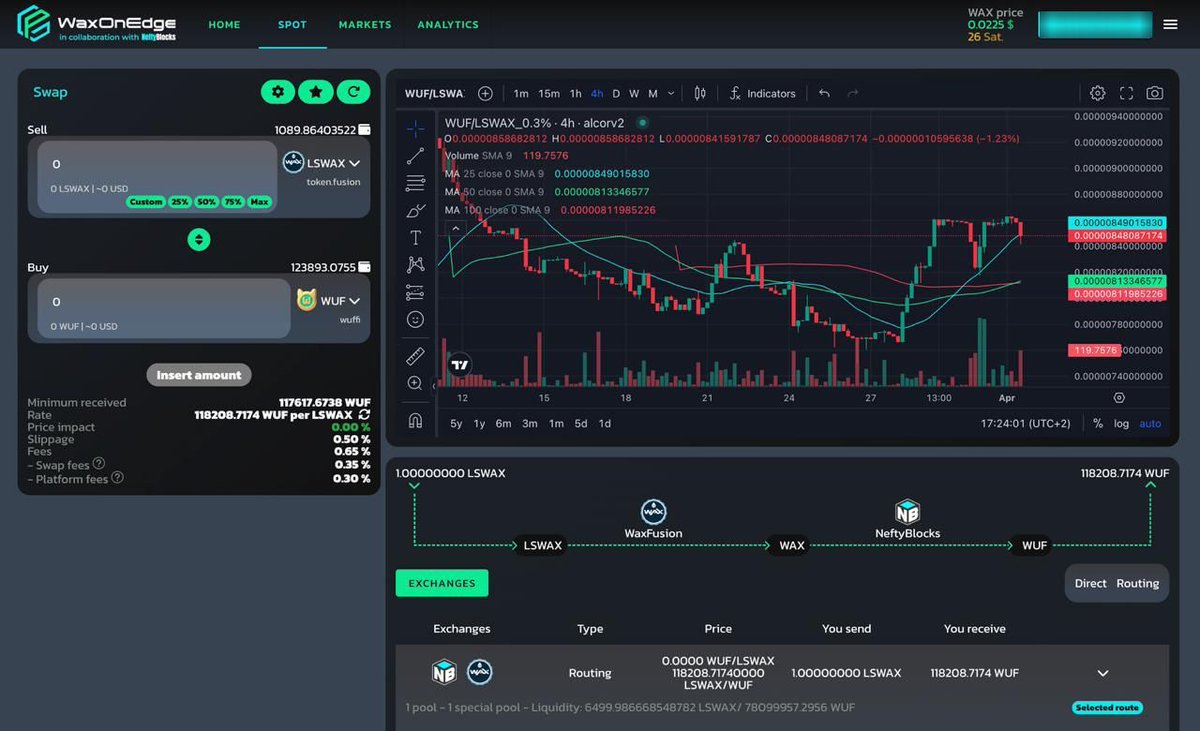Swap sell and buy tokens arrow button

click(x=199, y=239)
